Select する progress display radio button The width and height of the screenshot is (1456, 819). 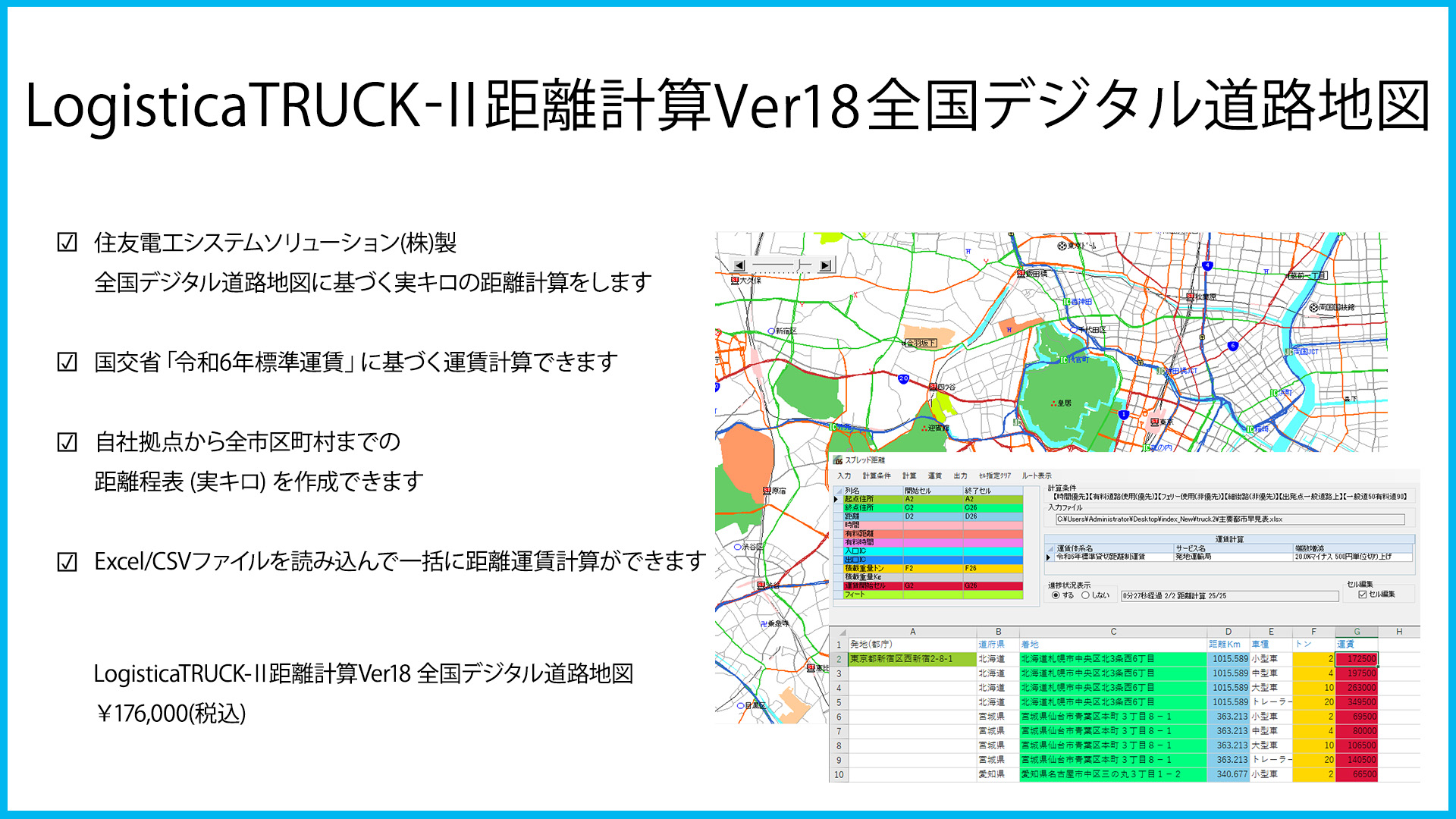click(1056, 595)
